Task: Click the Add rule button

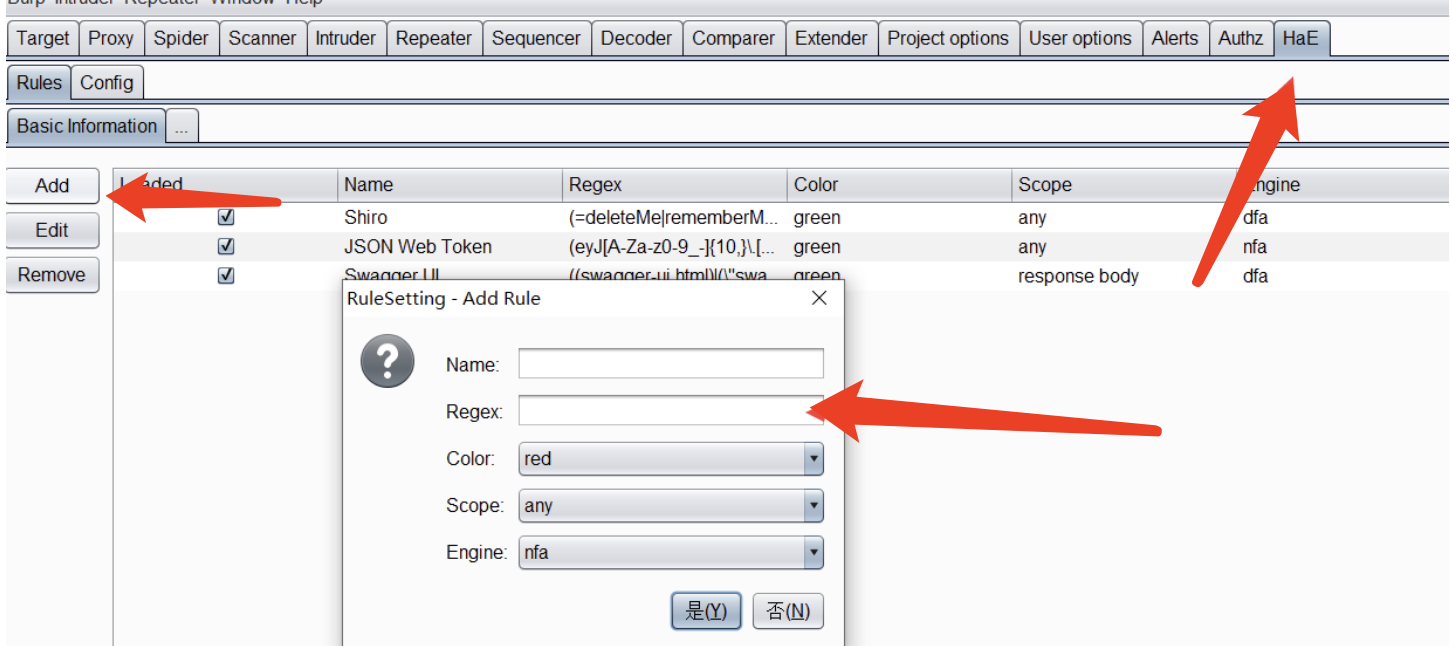Action: (52, 186)
